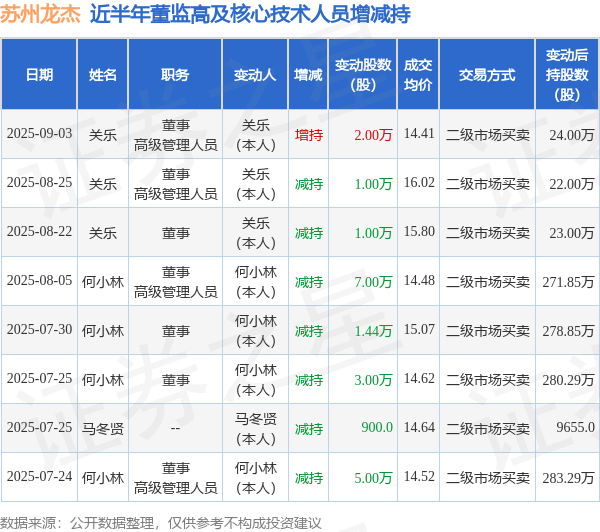
Task: Click 何小林 name in the 2025-08-05 row
Action: pyautogui.click(x=103, y=282)
